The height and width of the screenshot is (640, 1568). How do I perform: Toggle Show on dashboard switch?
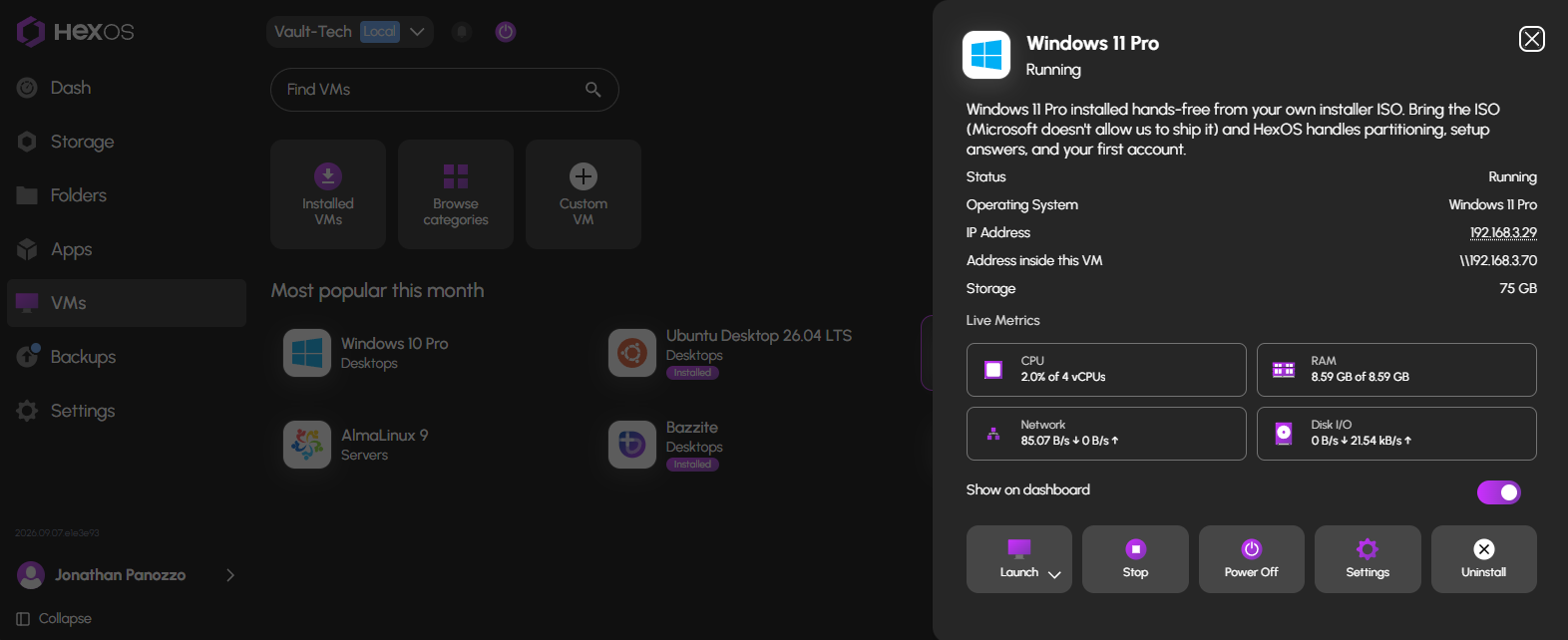1499,492
